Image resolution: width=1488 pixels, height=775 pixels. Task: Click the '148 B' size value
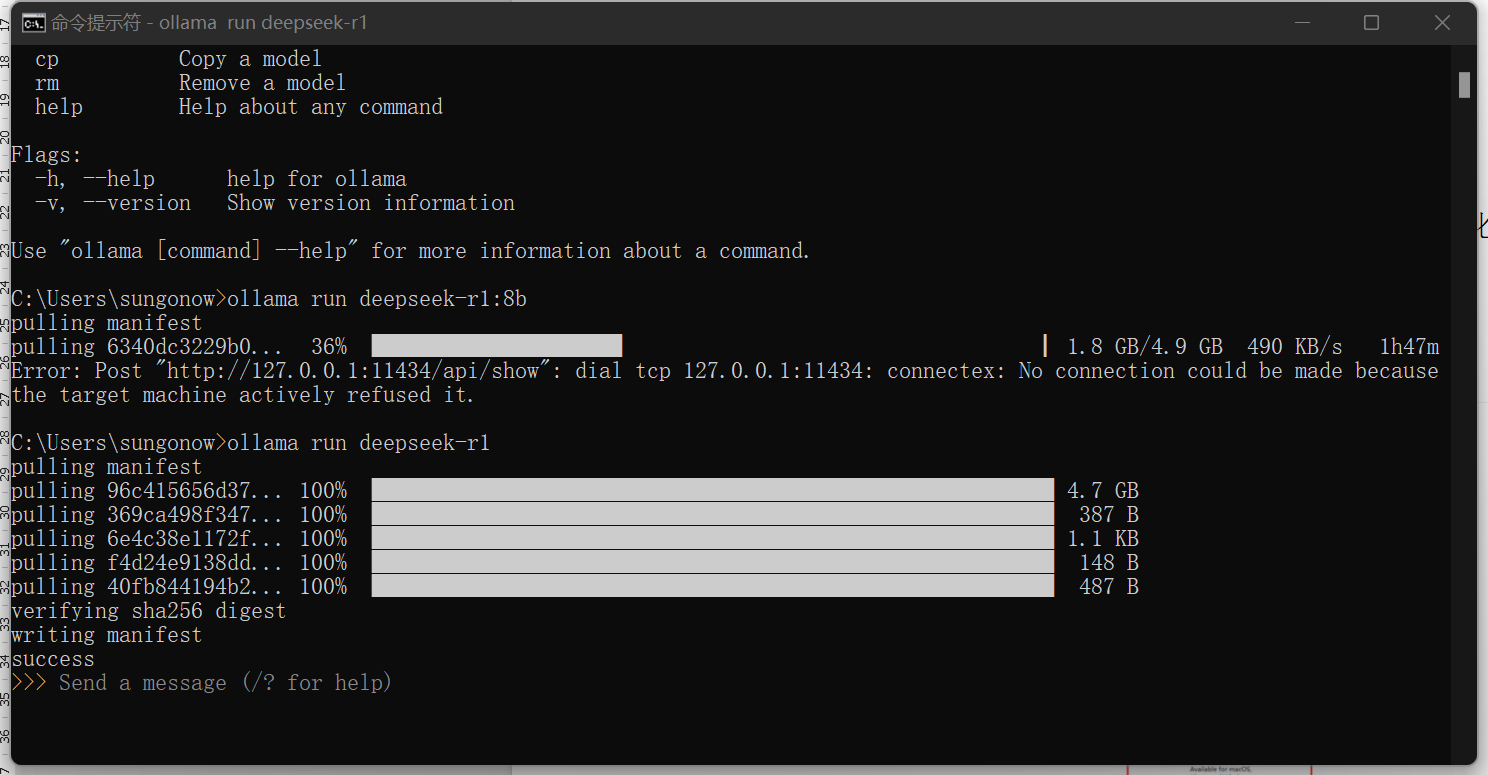click(x=1109, y=563)
